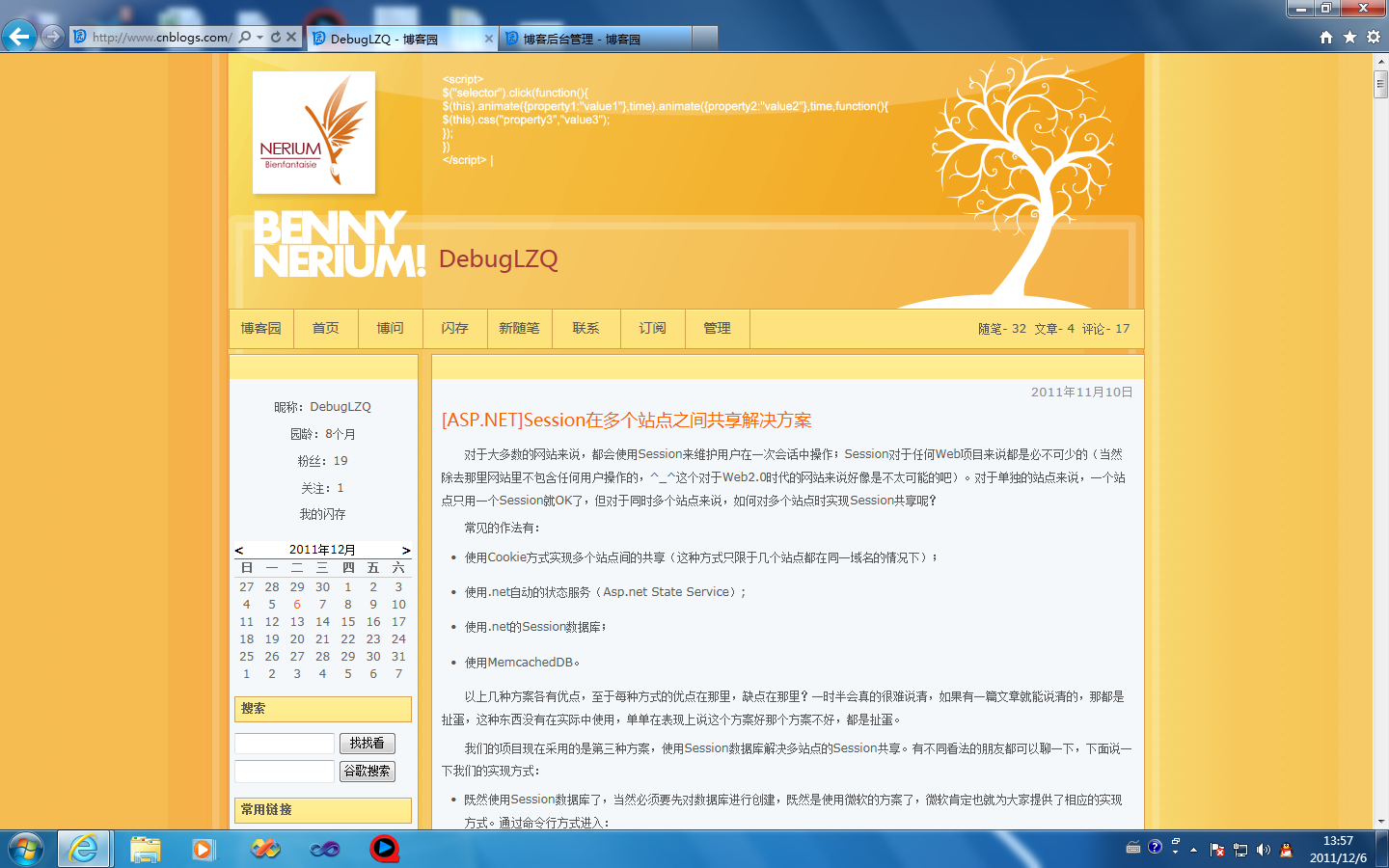Open Favorites via the star icon
This screenshot has width=1389, height=868.
[1349, 37]
